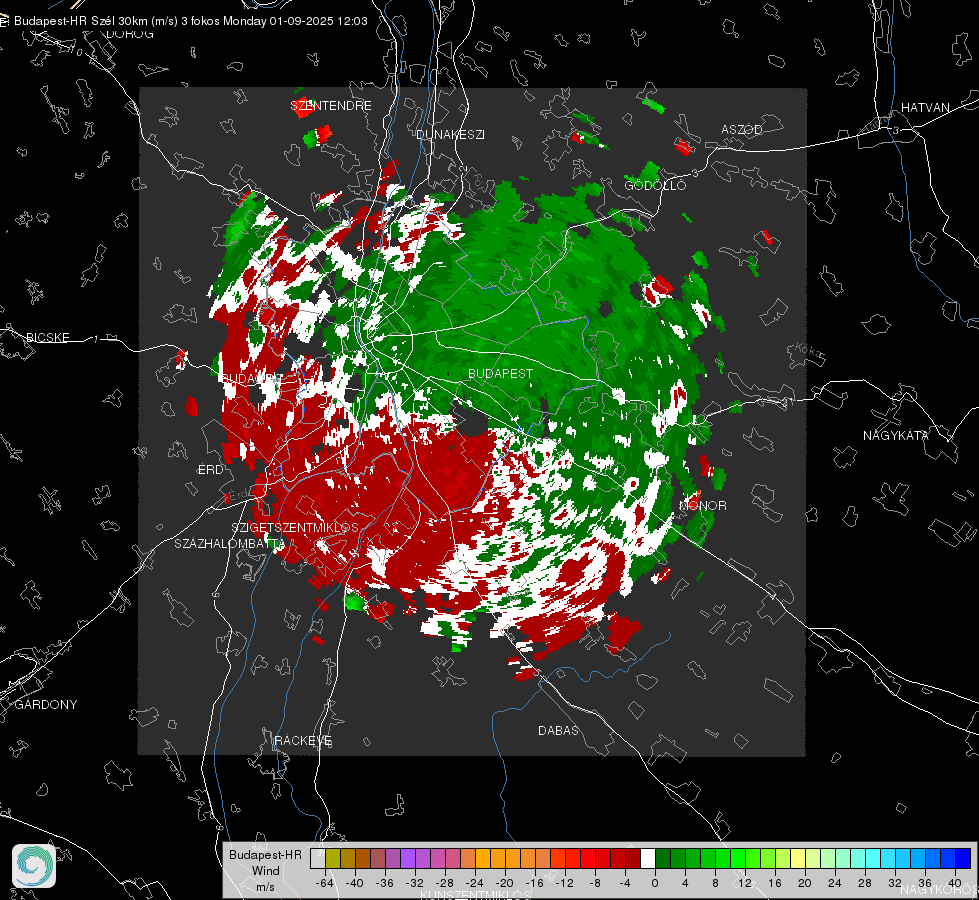Click the -28 value on the legend scale

coord(444,883)
